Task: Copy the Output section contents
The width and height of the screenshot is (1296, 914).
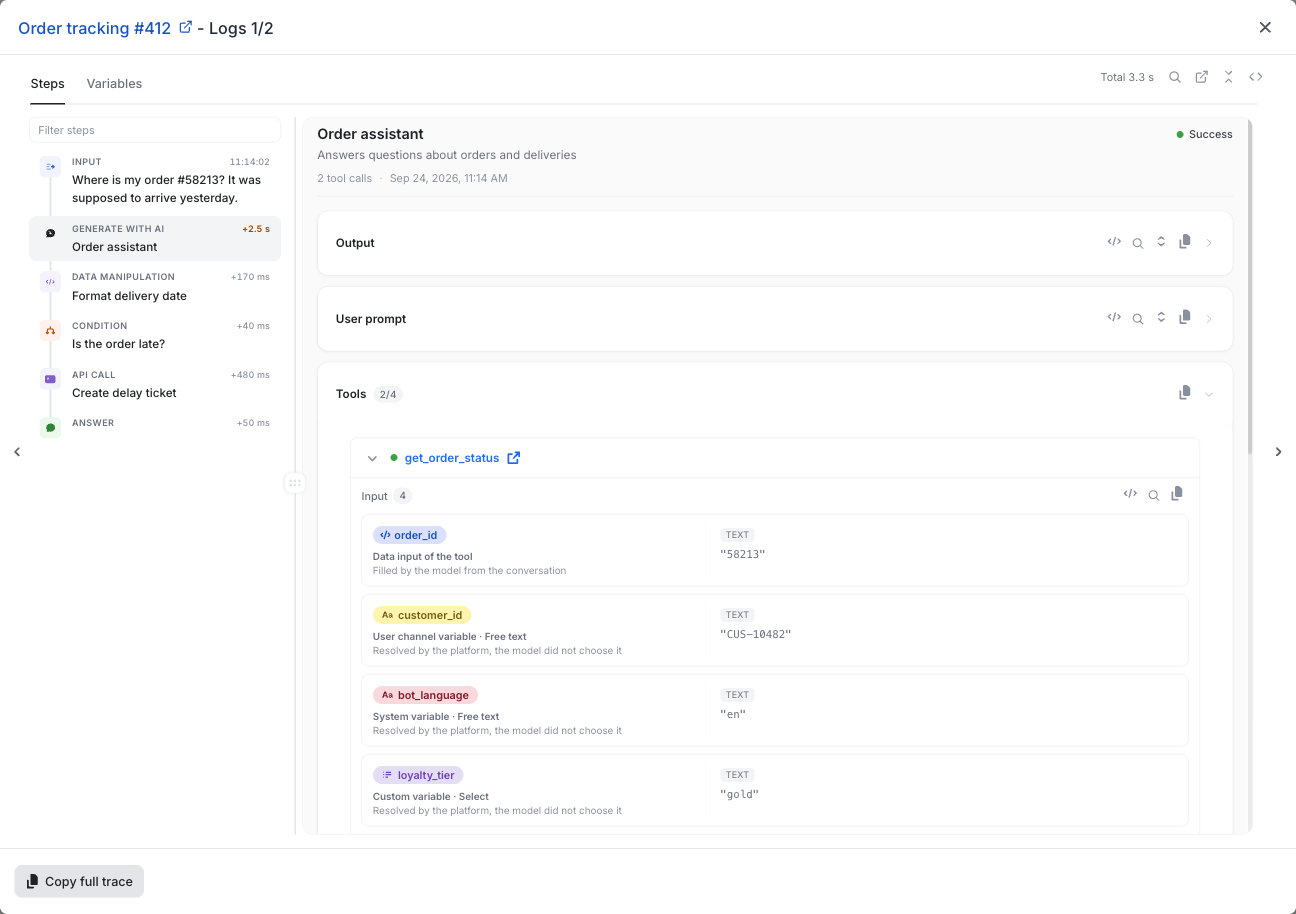Action: (1184, 242)
